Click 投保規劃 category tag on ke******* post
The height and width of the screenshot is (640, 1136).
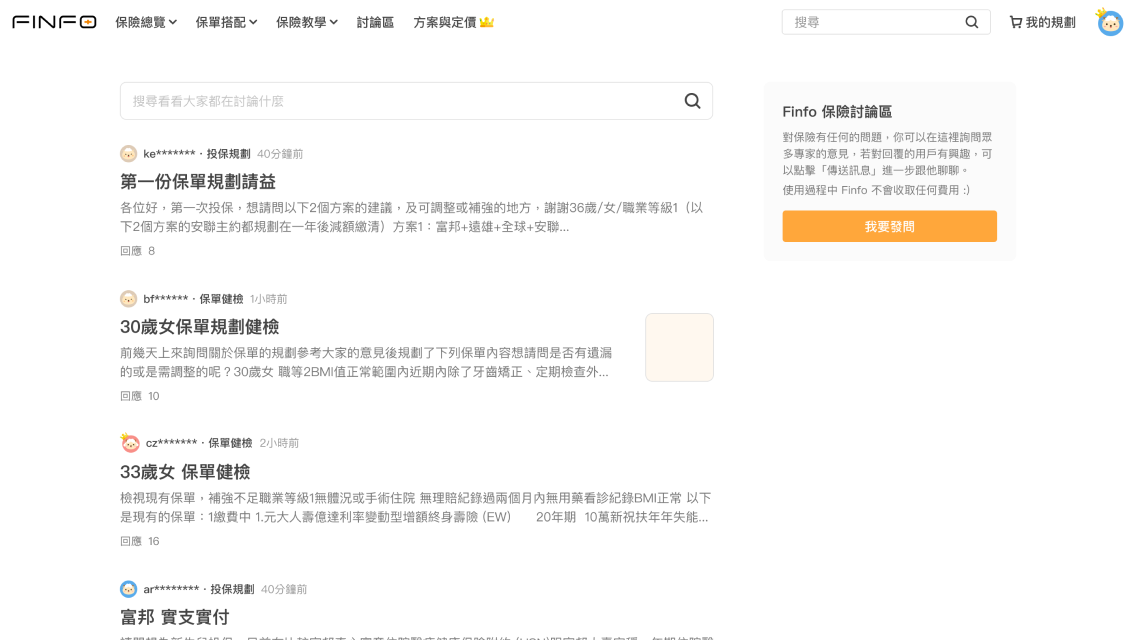pyautogui.click(x=228, y=154)
